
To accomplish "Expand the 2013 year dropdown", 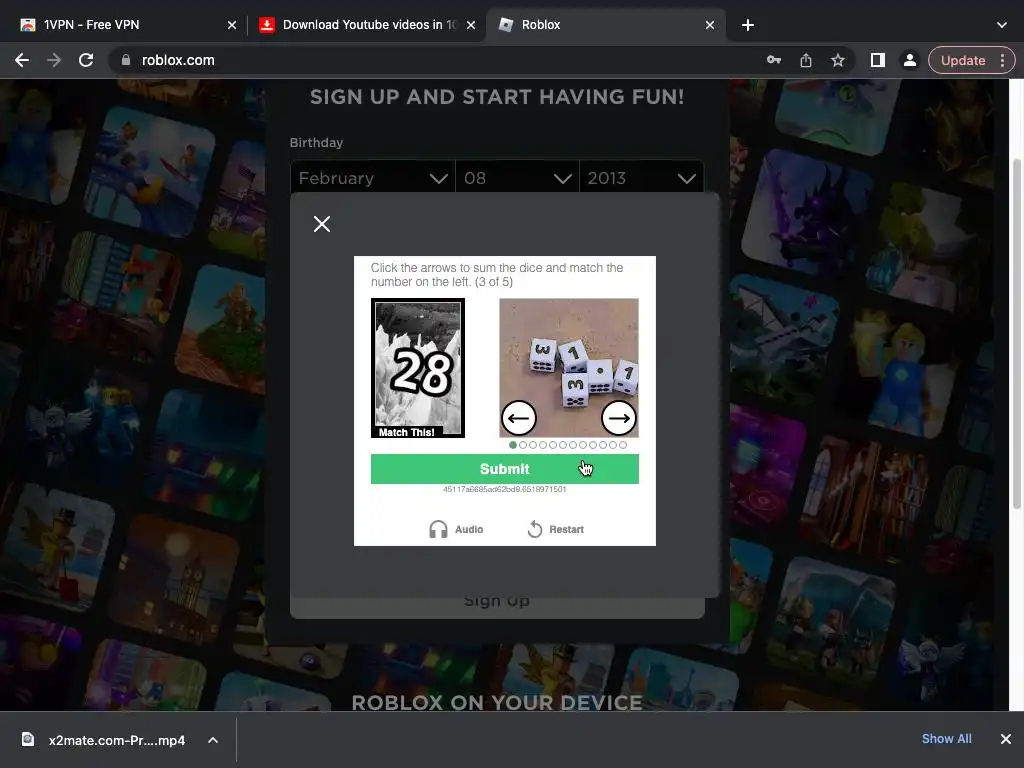I will pyautogui.click(x=641, y=178).
